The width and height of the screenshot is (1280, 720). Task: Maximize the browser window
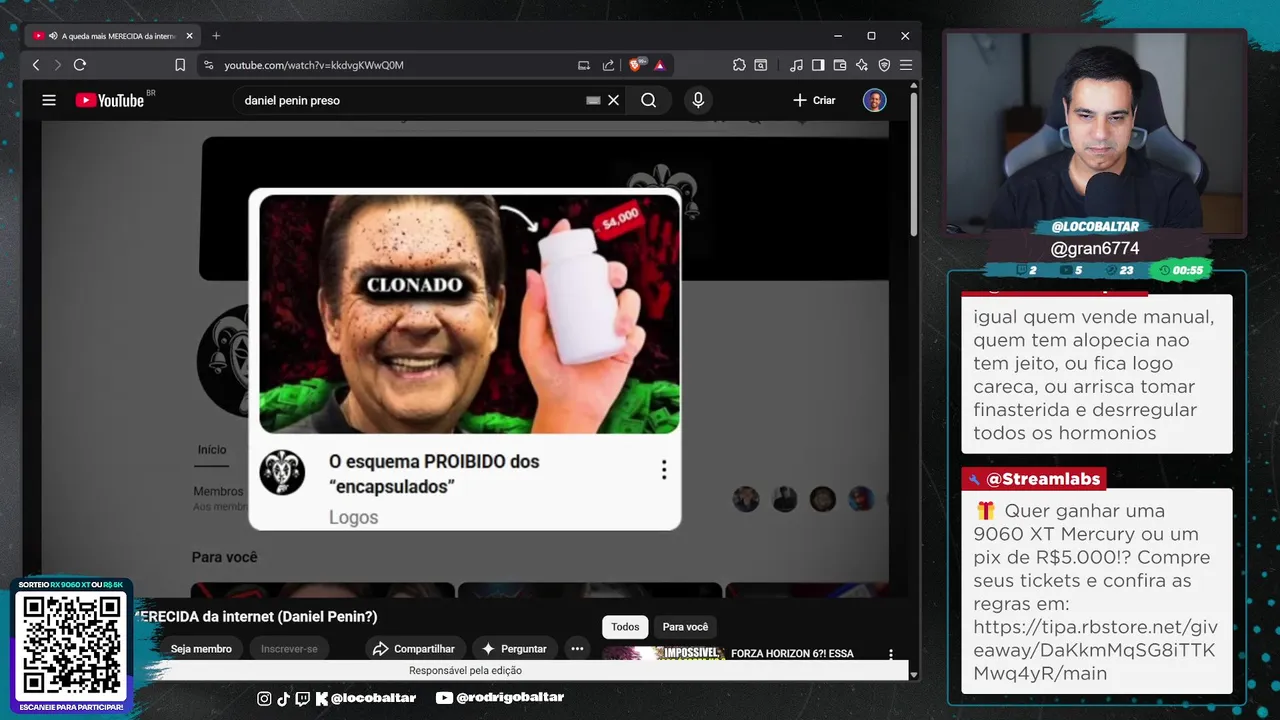pyautogui.click(x=871, y=36)
